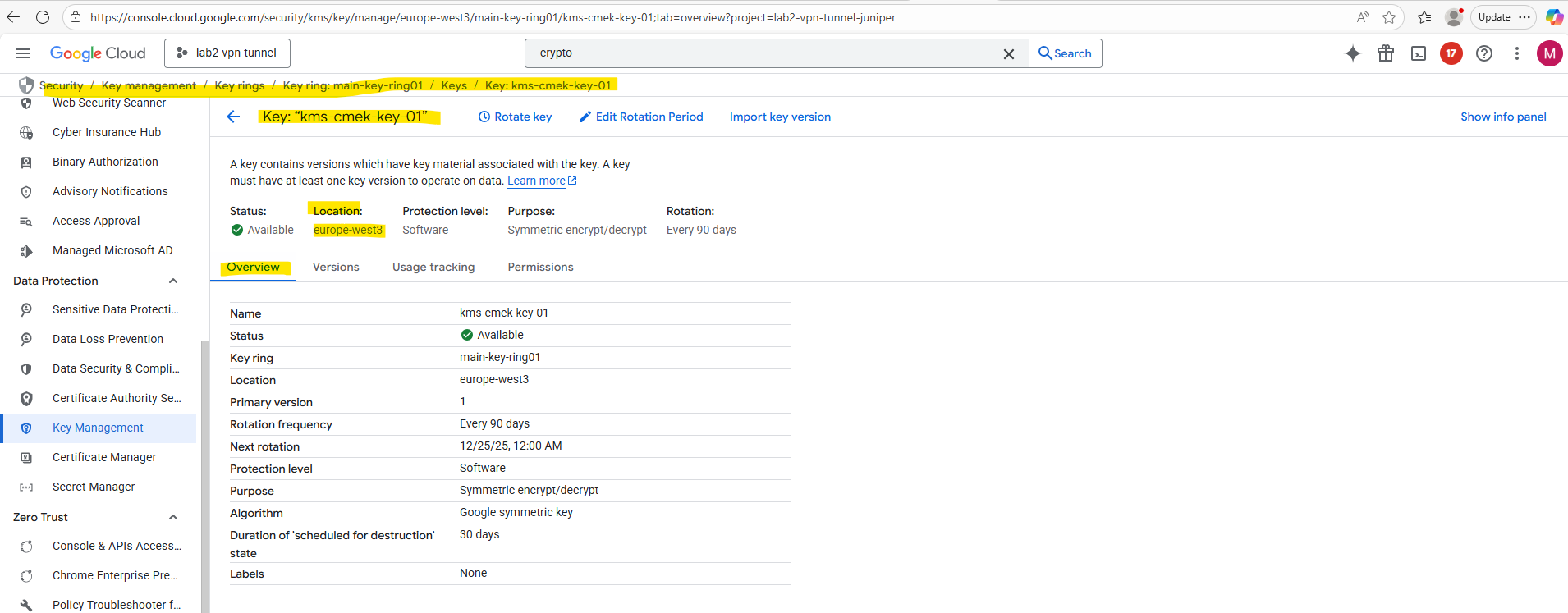Open the more options vertical dots menu

point(1517,53)
